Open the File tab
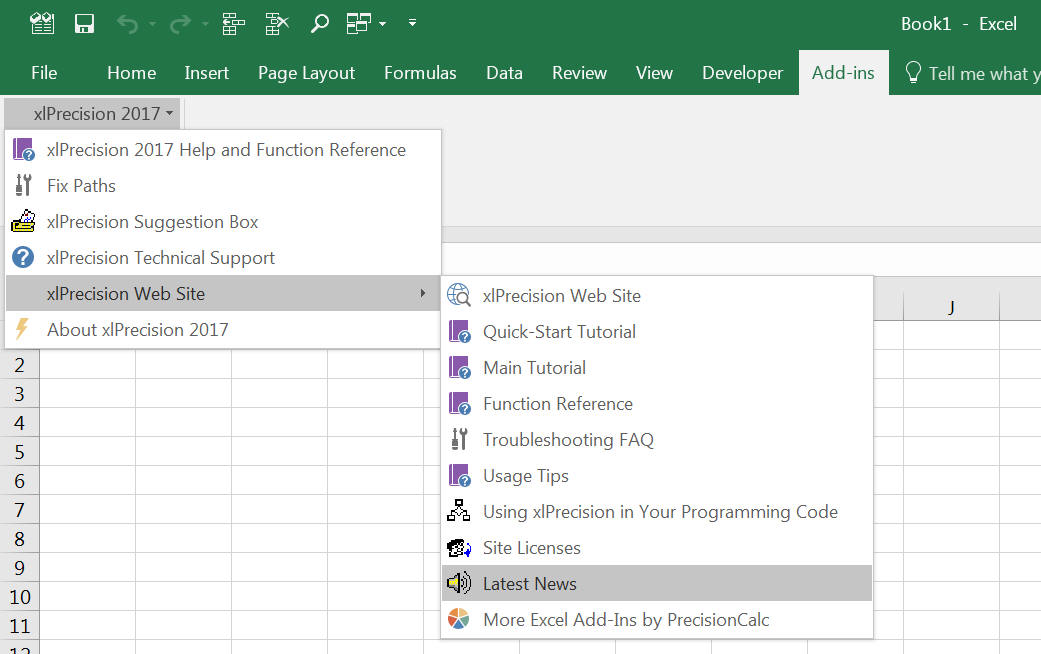Viewport: 1041px width, 654px height. pyautogui.click(x=44, y=72)
